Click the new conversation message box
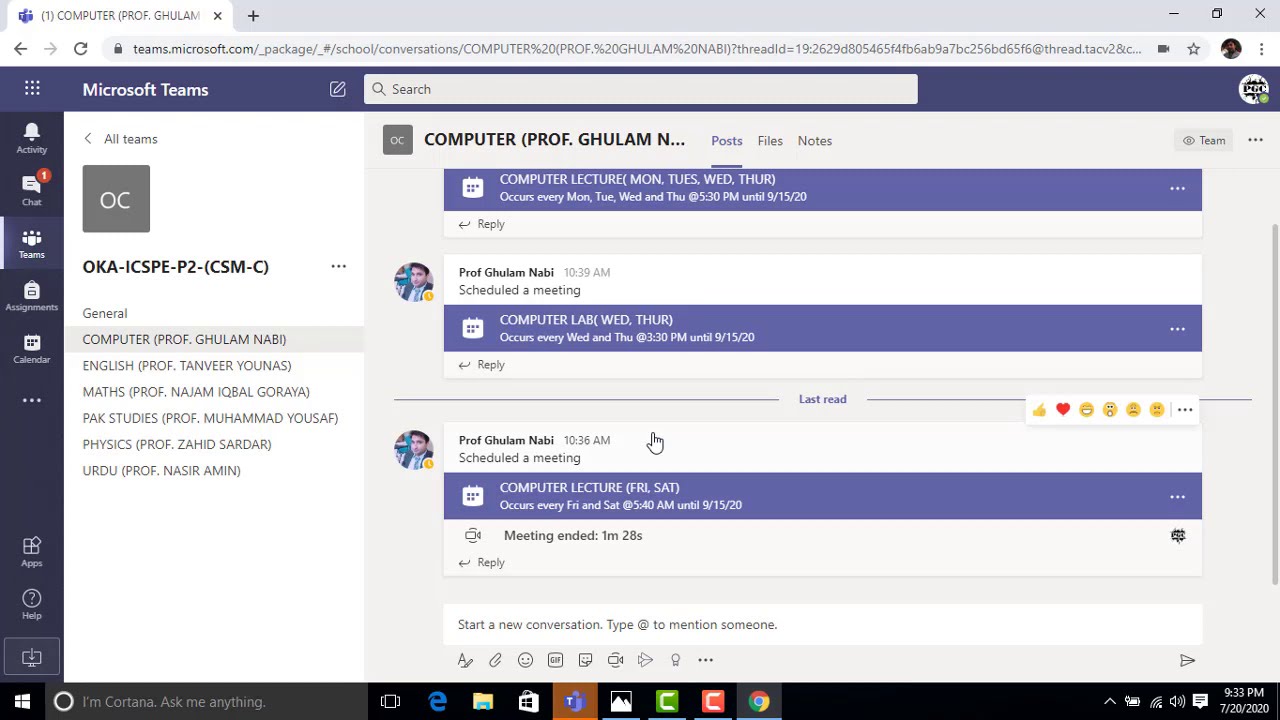Viewport: 1280px width, 720px height. tap(823, 624)
